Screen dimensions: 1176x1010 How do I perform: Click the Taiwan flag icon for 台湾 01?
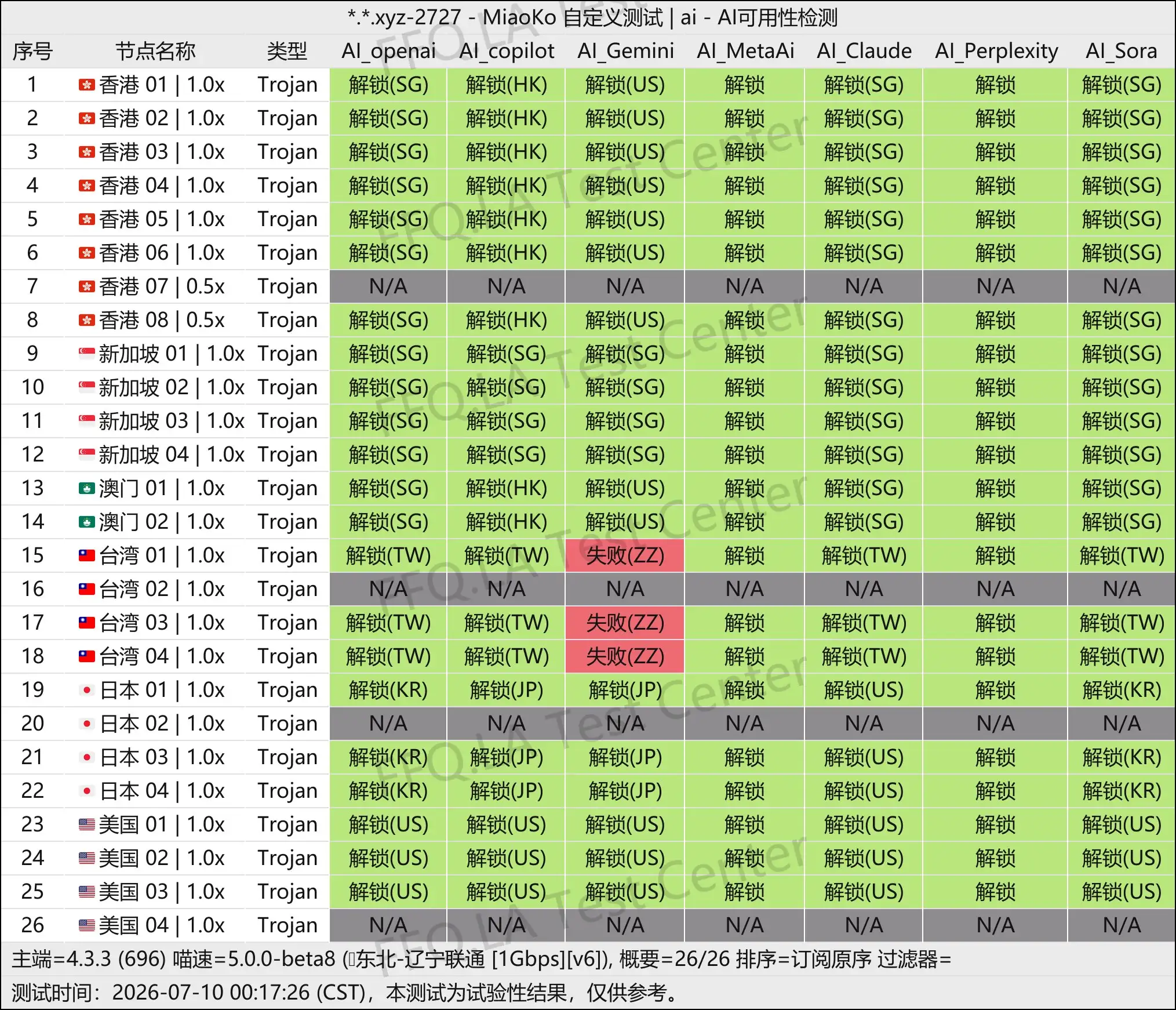pyautogui.click(x=86, y=555)
